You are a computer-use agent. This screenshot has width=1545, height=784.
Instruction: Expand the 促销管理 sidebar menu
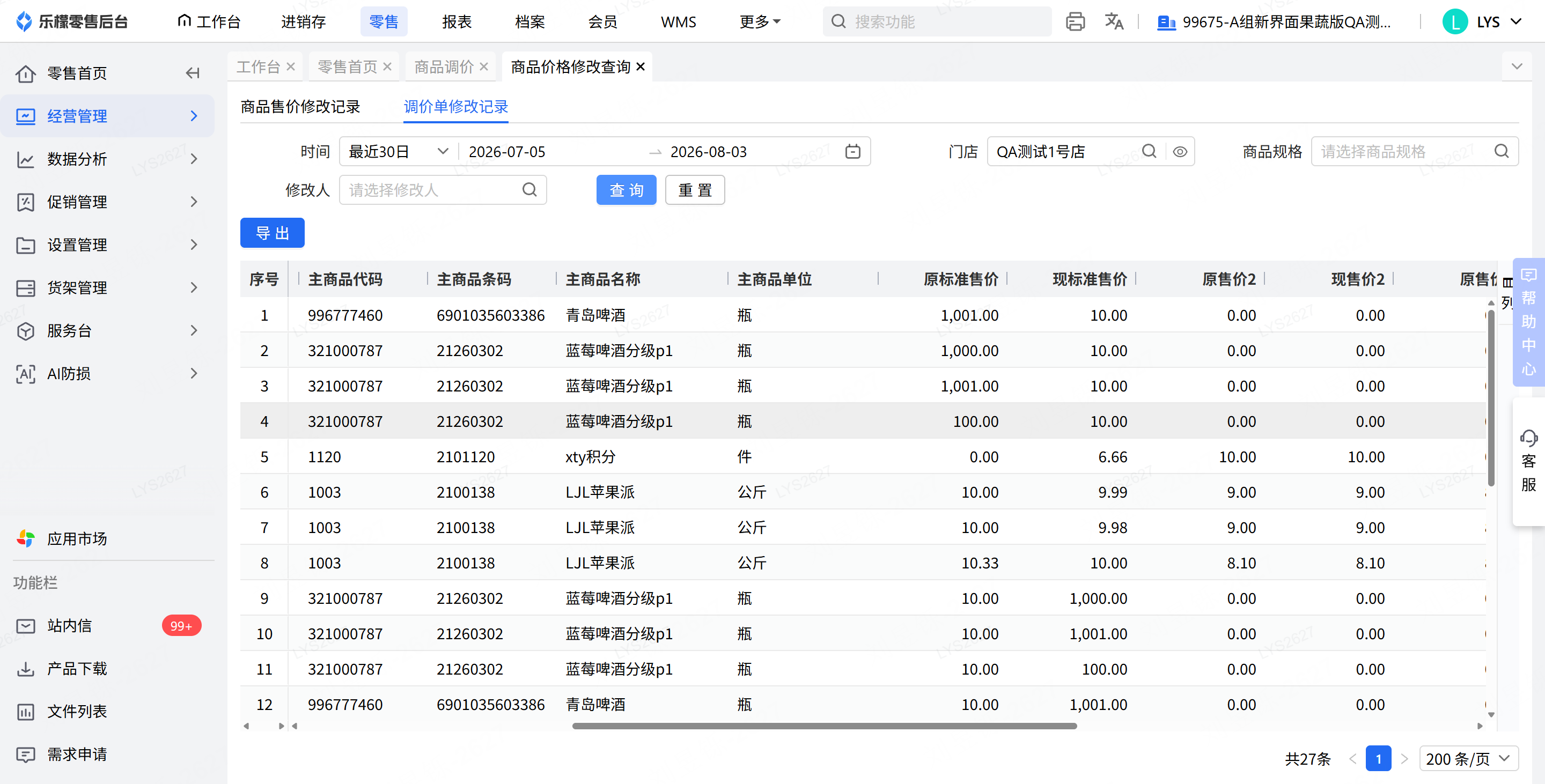pos(194,202)
